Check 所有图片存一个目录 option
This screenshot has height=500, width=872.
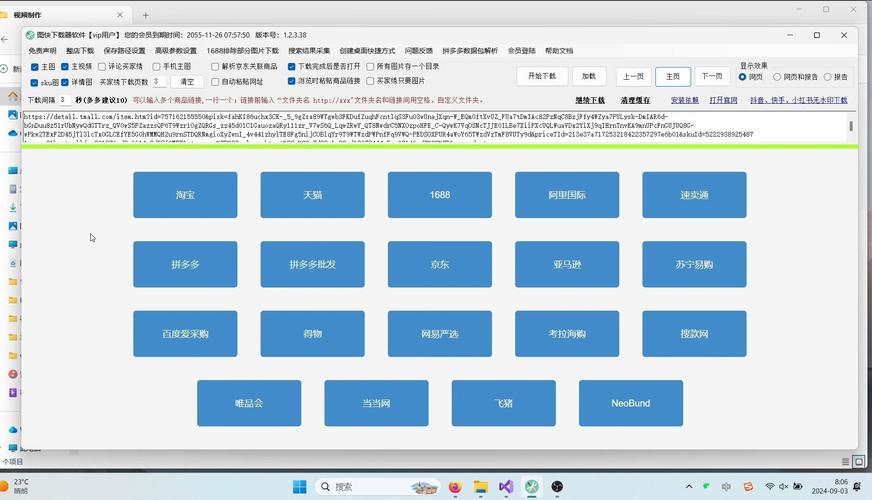pyautogui.click(x=370, y=66)
